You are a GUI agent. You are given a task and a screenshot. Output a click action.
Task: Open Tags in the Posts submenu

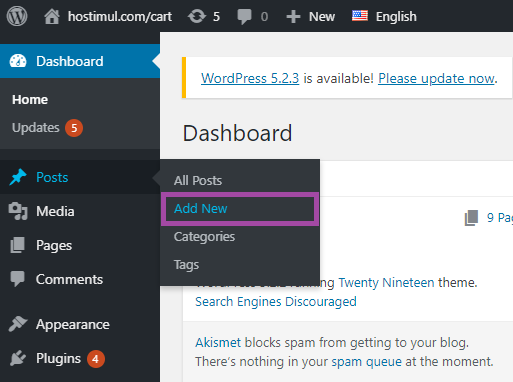(186, 265)
